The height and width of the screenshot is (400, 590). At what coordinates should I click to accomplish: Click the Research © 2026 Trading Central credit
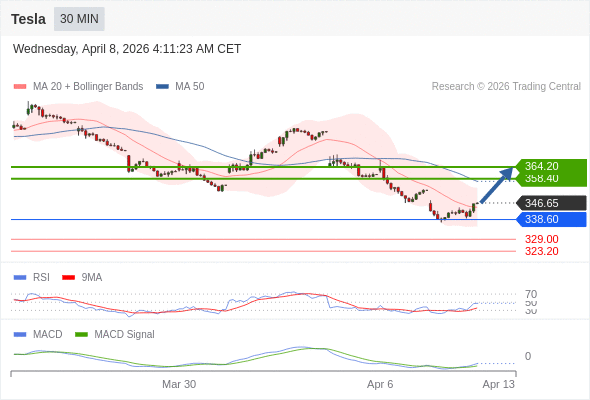[506, 87]
